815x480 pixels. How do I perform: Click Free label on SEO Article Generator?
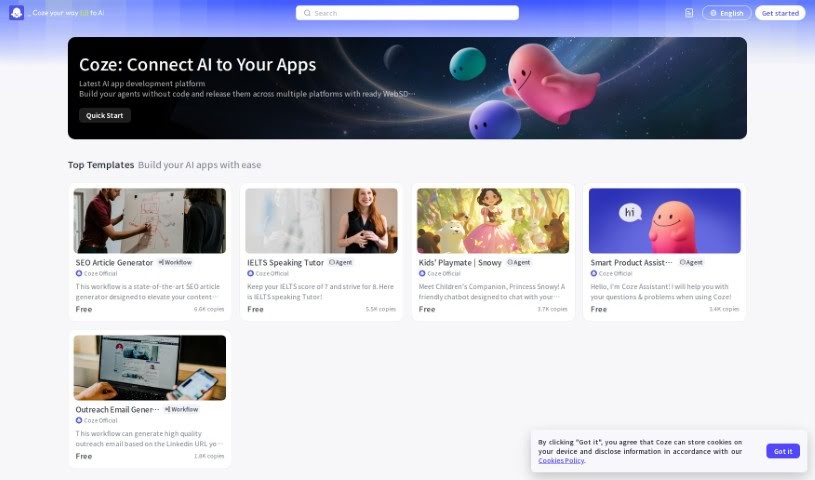84,309
